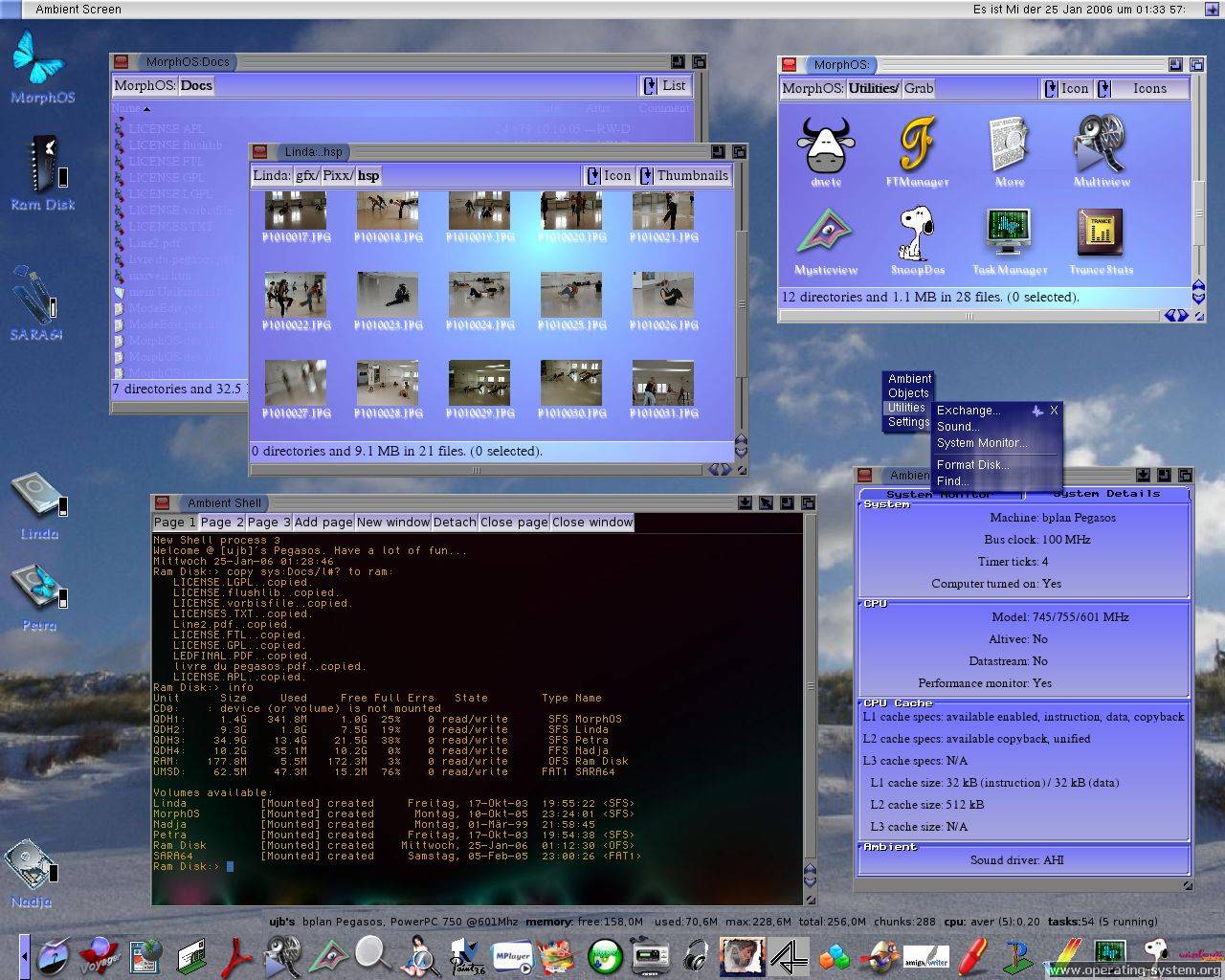Go to gfx/ in the Linda path bar
Image resolution: width=1225 pixels, height=980 pixels.
(x=306, y=175)
